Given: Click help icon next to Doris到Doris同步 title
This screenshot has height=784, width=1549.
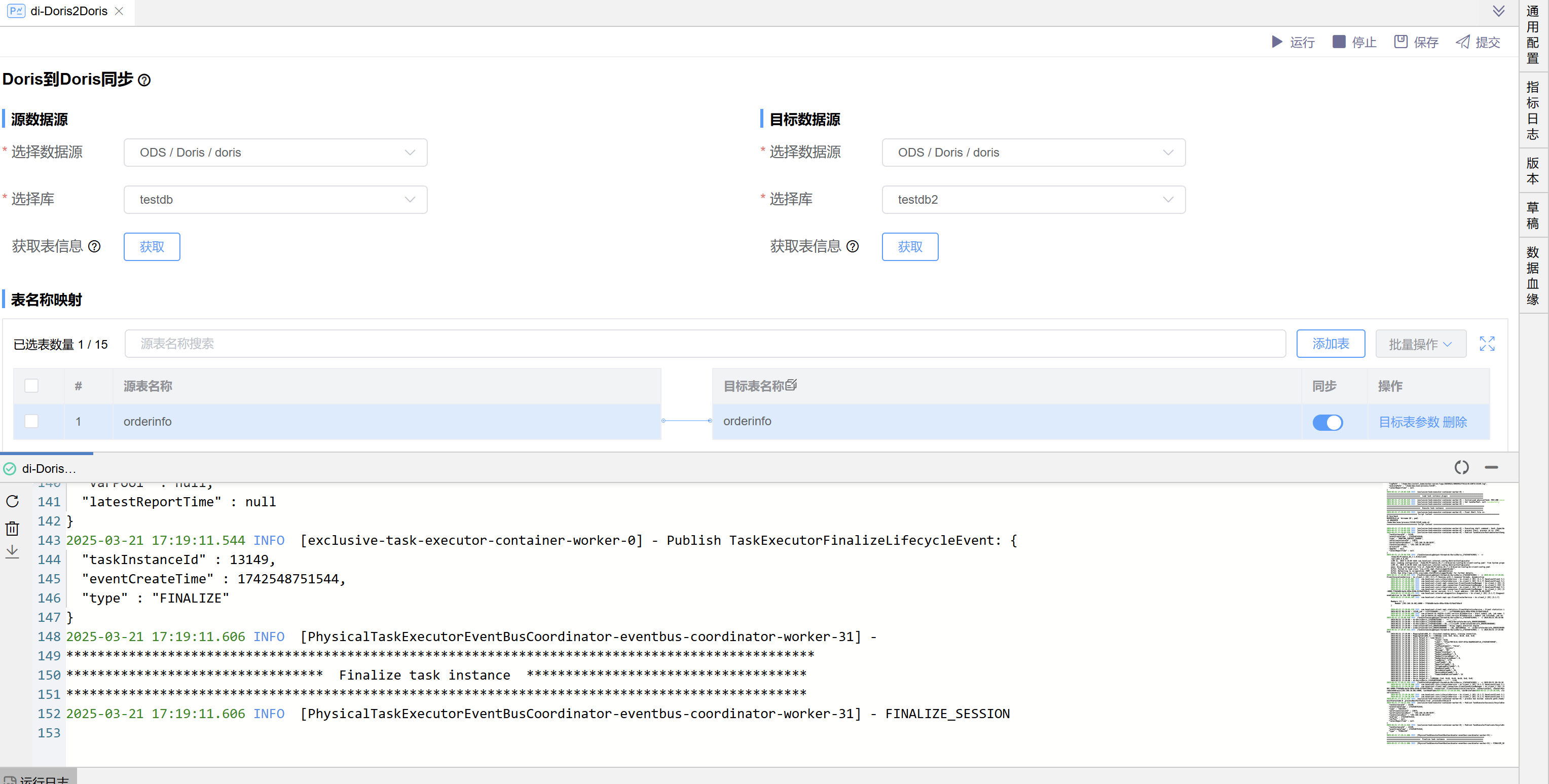Looking at the screenshot, I should (x=144, y=80).
